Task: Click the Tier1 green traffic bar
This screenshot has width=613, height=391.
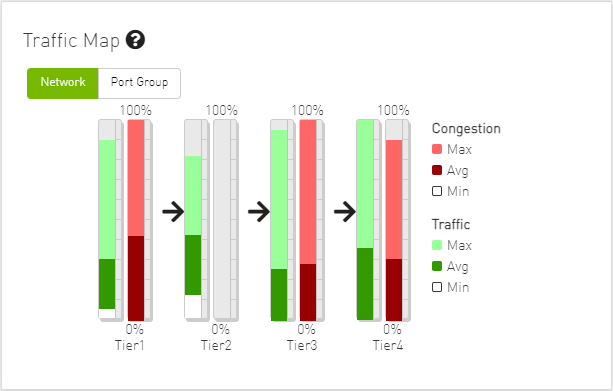Action: [x=107, y=221]
